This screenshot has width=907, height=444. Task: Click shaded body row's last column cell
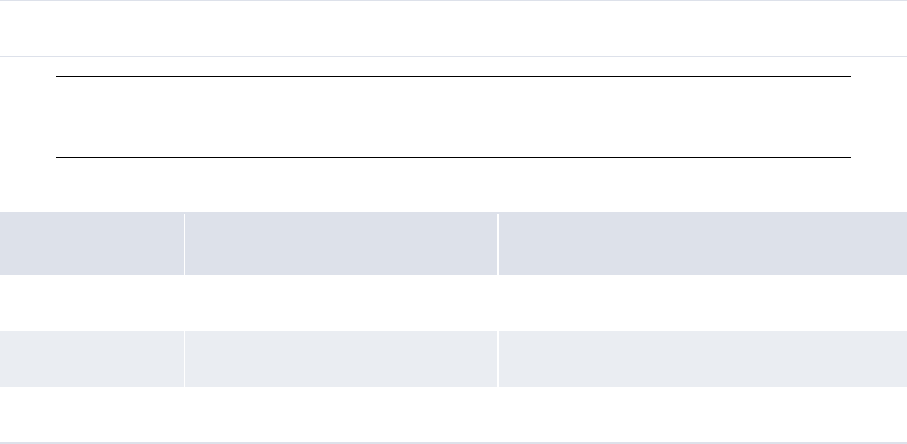click(702, 359)
